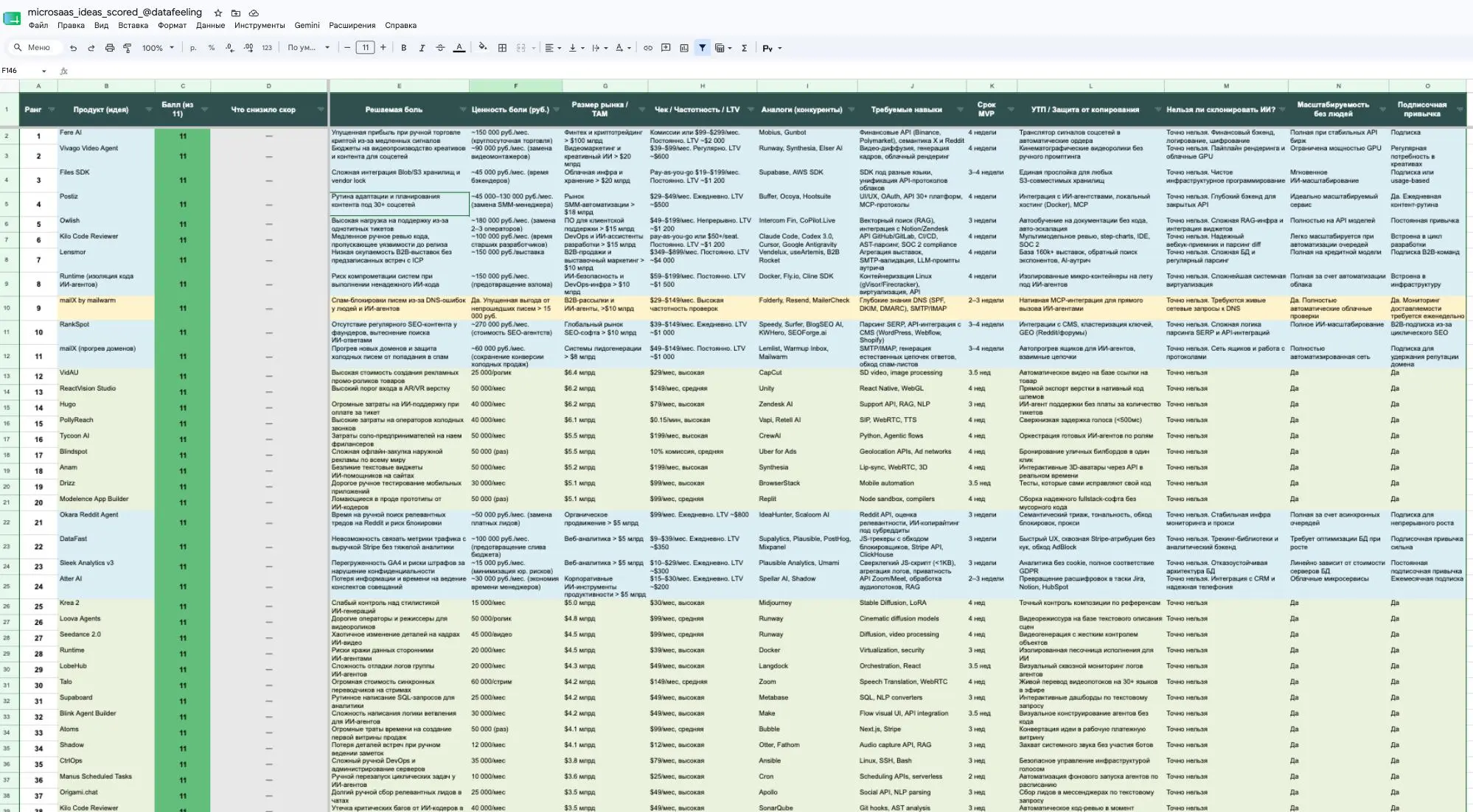Open the Вставка menu
The width and height of the screenshot is (1473, 812).
133,25
